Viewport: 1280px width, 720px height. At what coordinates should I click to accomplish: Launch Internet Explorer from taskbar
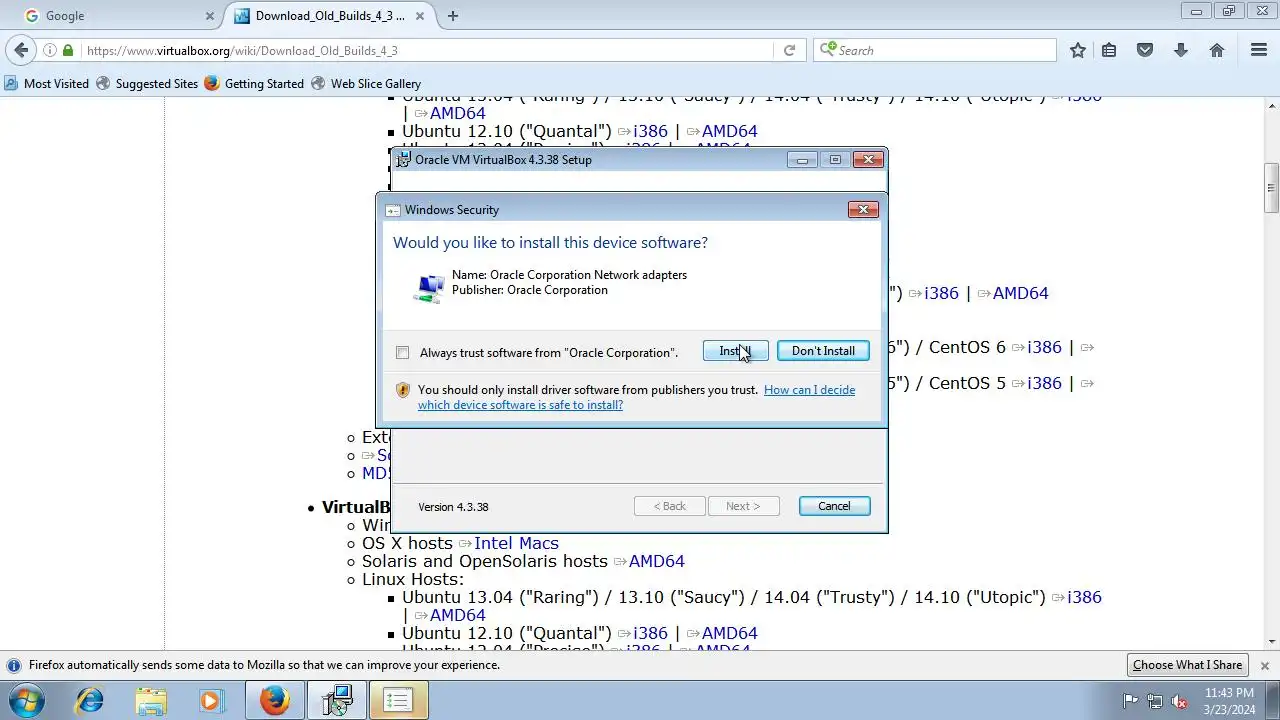[x=90, y=701]
